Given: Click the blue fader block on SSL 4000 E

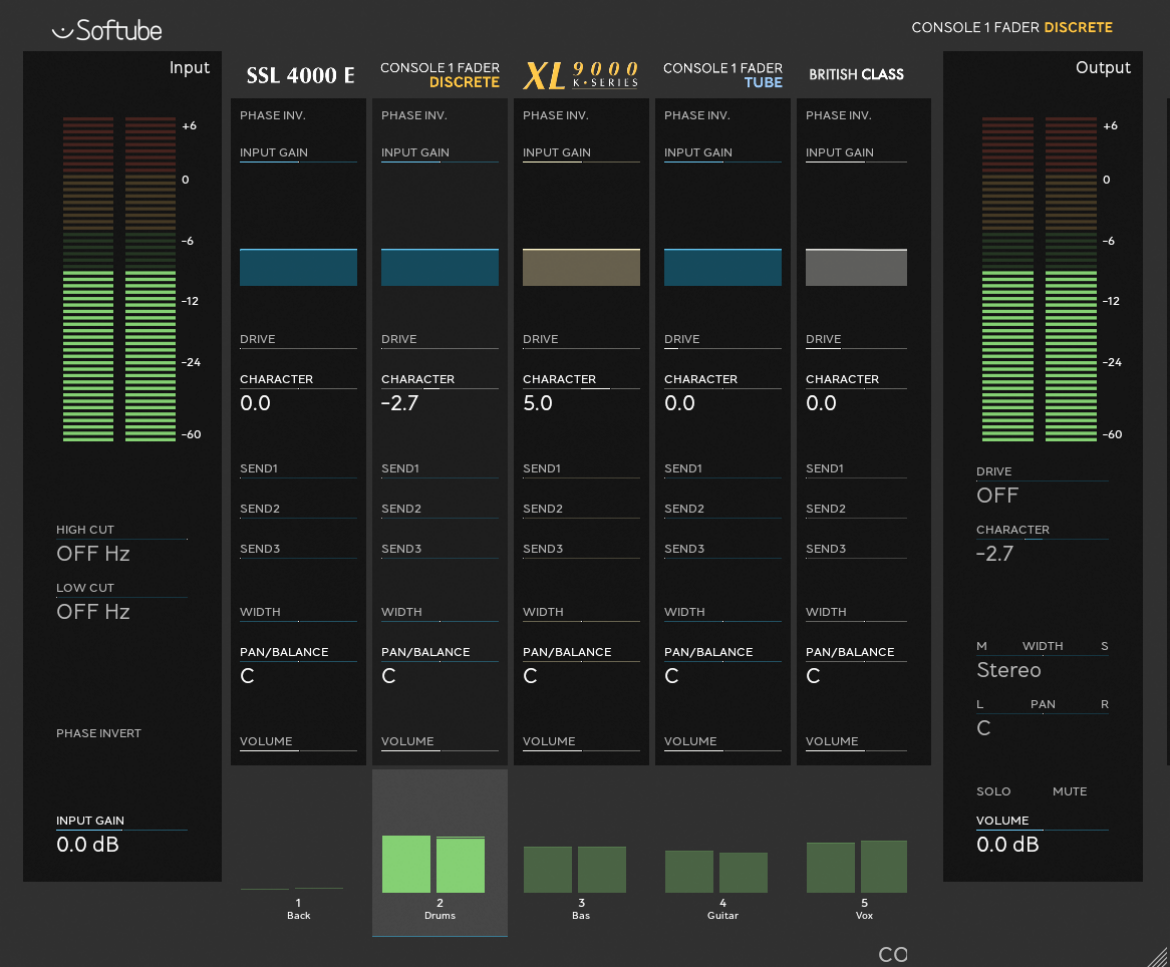Looking at the screenshot, I should pyautogui.click(x=298, y=267).
